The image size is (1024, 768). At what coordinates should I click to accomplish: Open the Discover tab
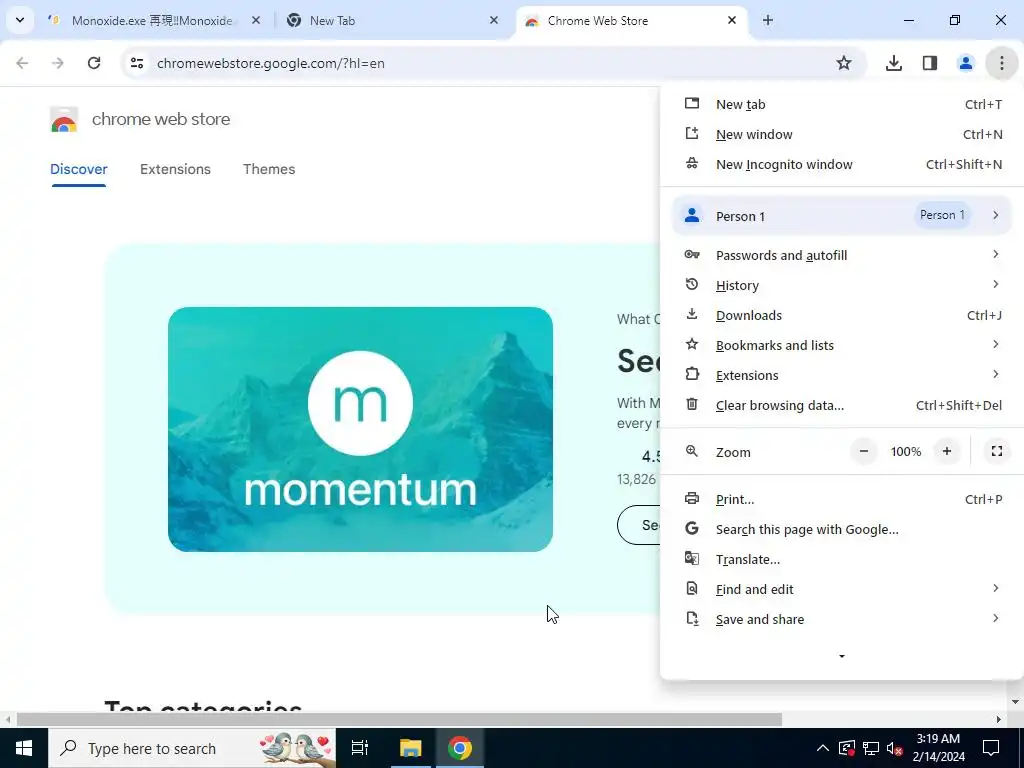point(78,169)
